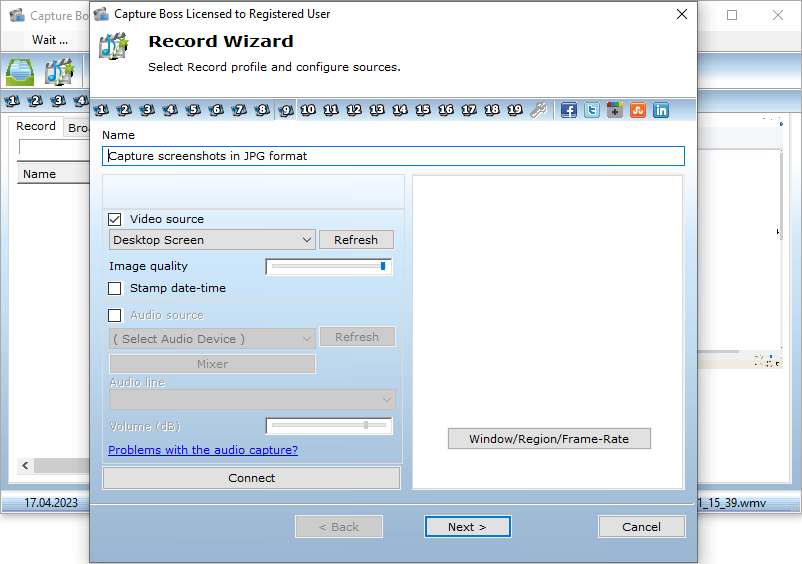Click the Window/Region/Frame-Rate button

pyautogui.click(x=549, y=439)
